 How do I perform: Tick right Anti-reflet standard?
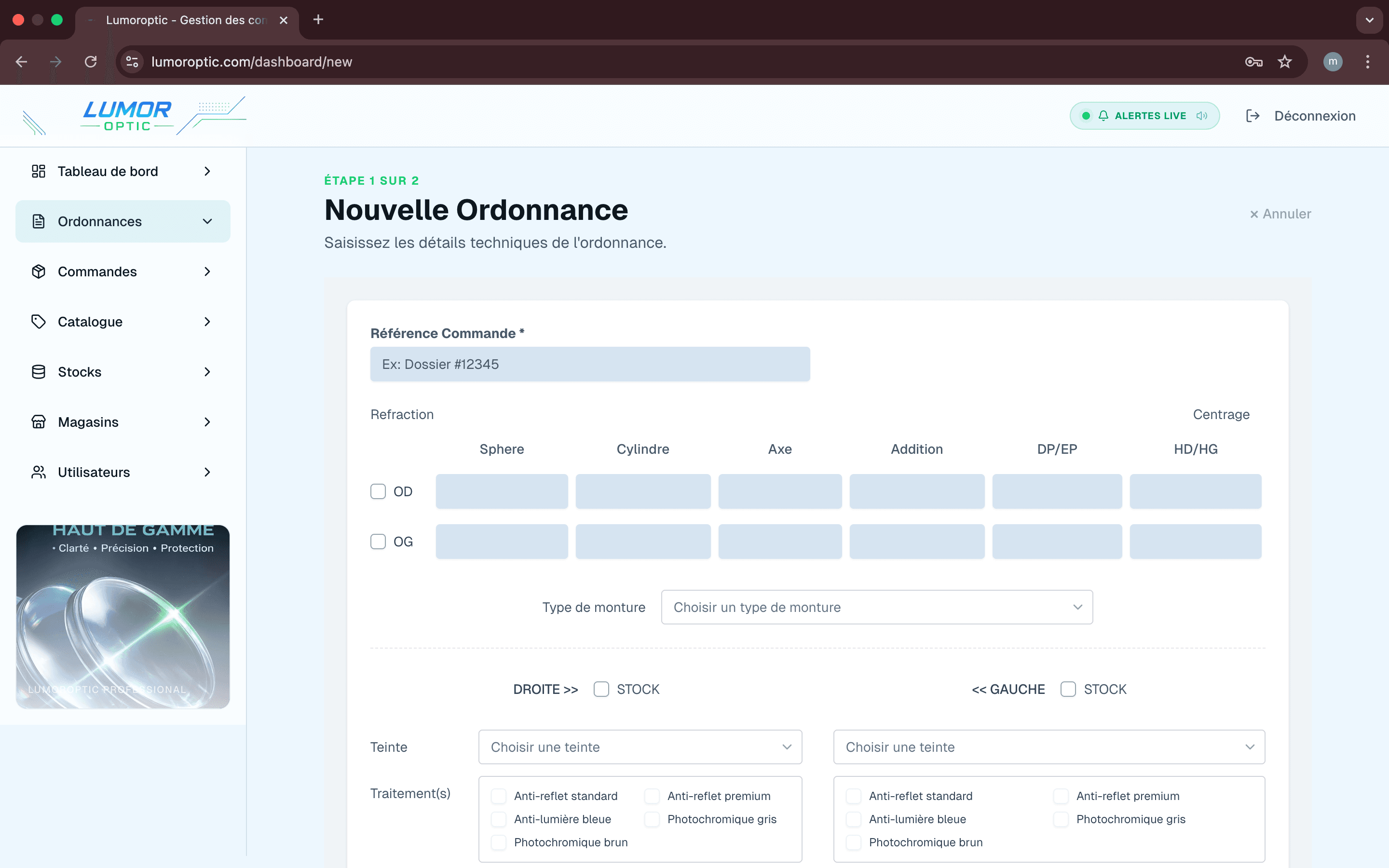pos(499,796)
